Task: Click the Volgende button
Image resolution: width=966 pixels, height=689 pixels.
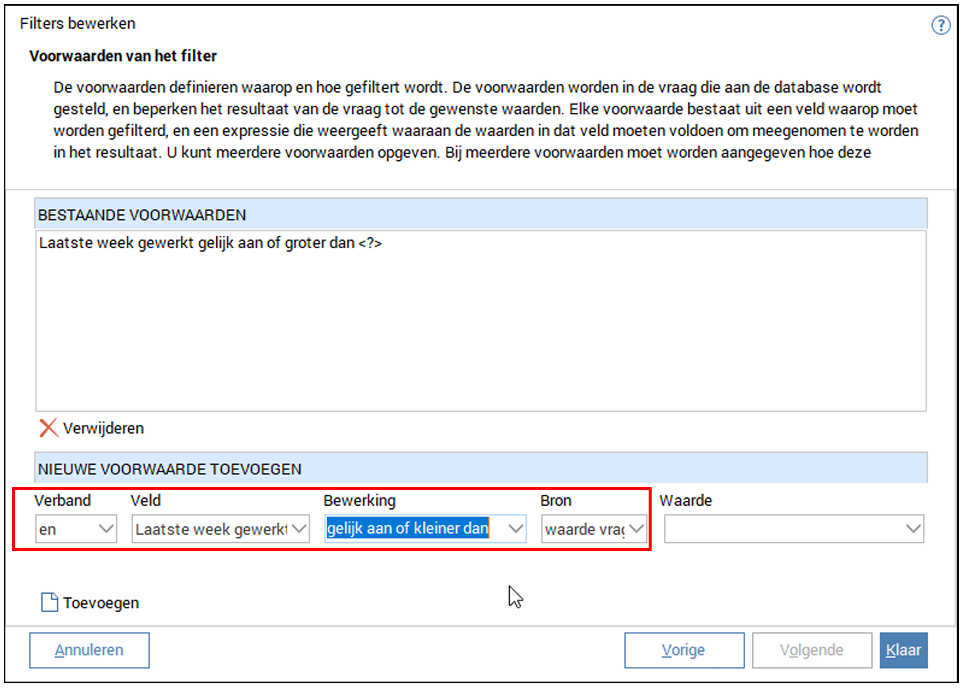Action: (811, 650)
